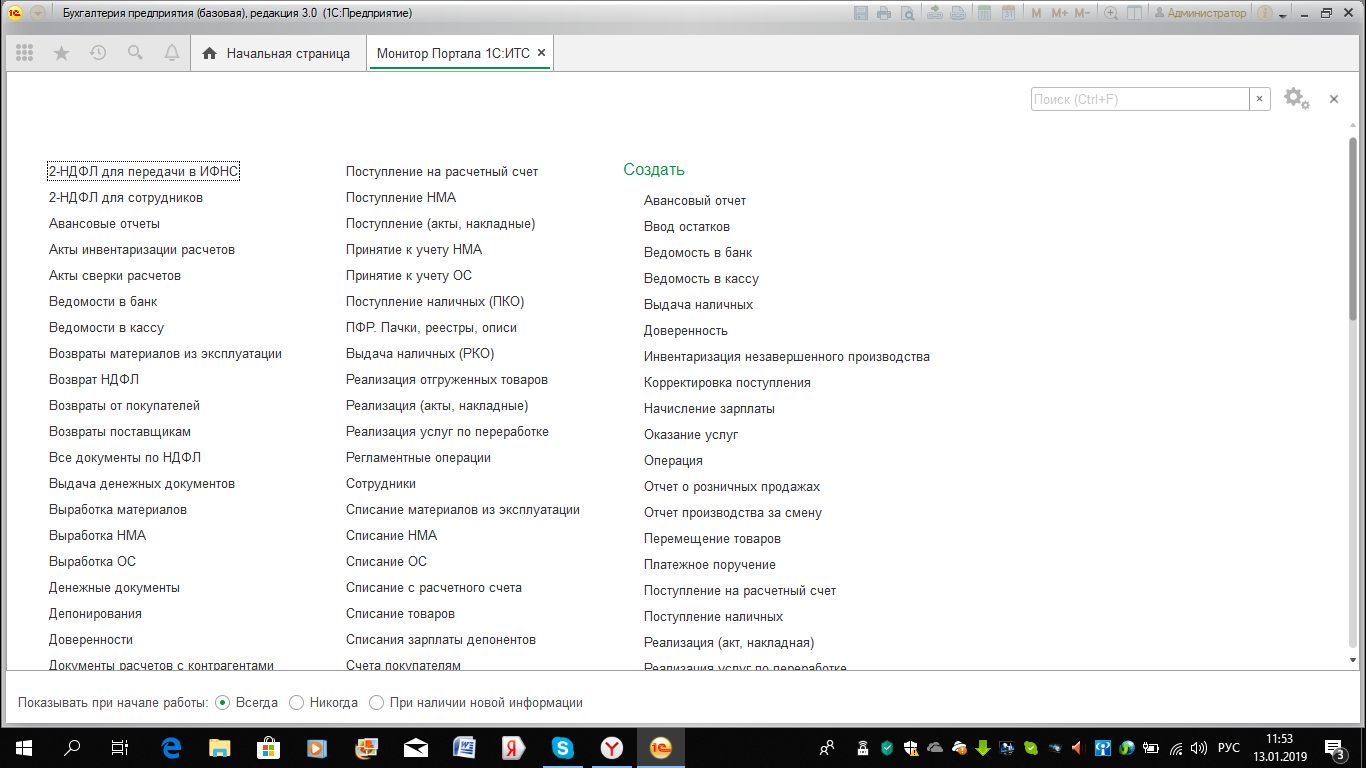Open the History clock icon

pyautogui.click(x=98, y=53)
